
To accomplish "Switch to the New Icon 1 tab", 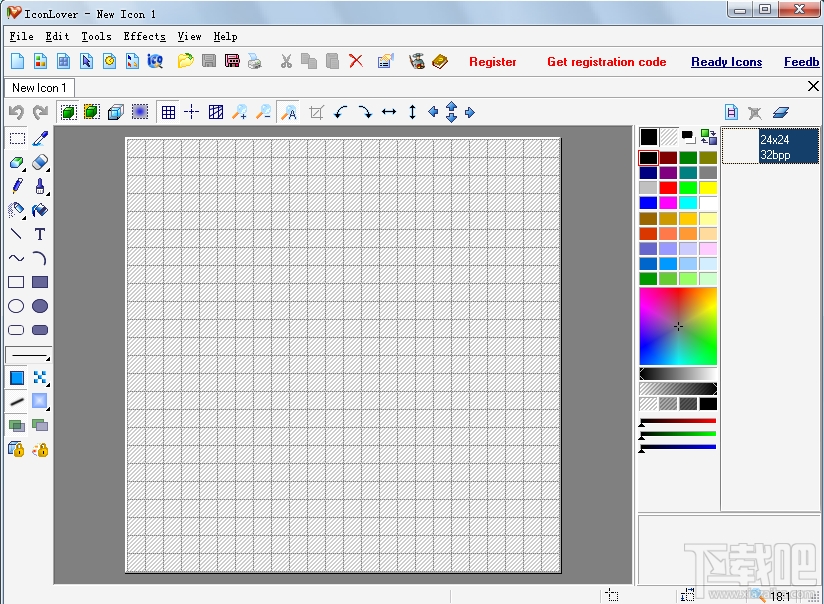I will 39,88.
